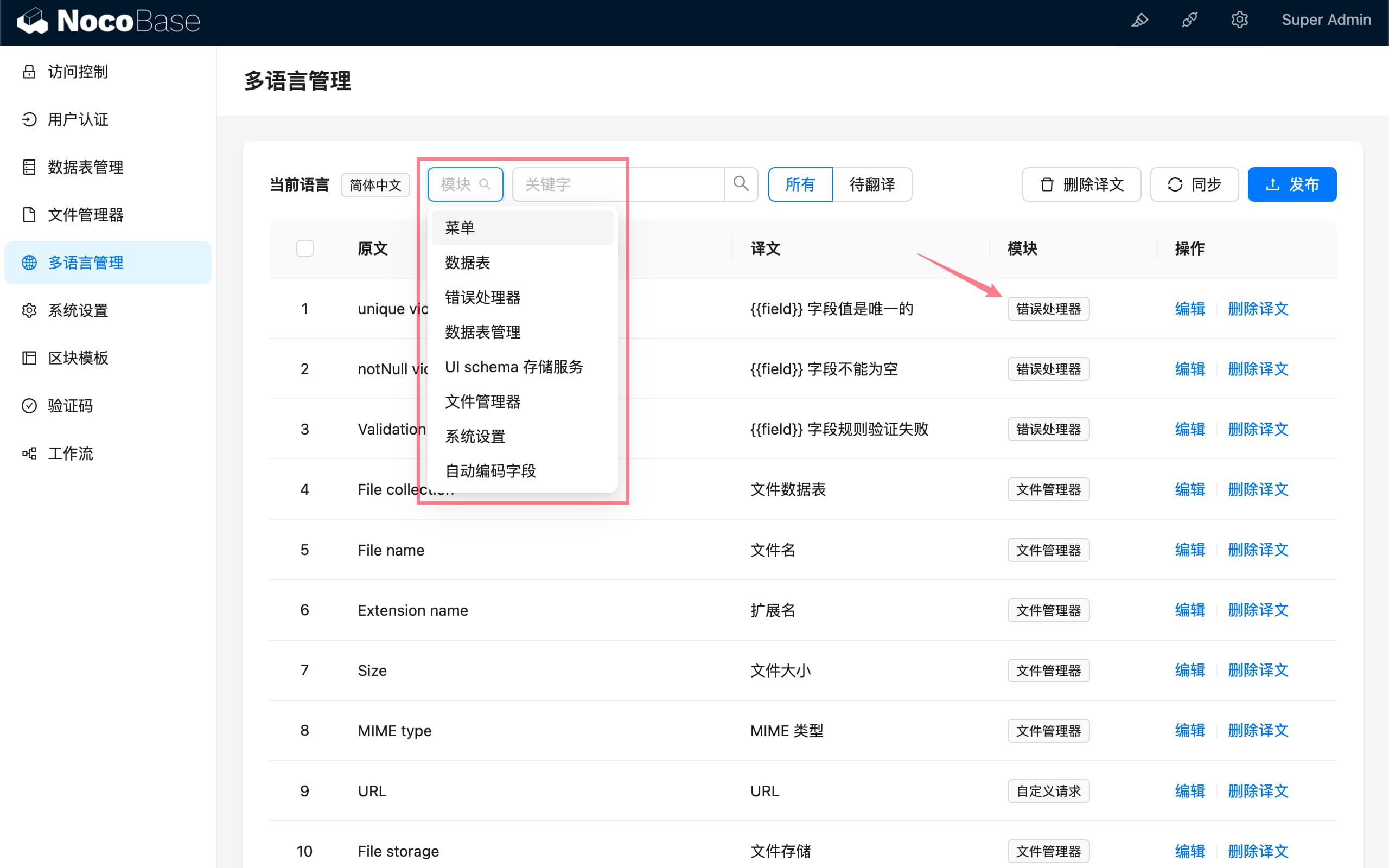Click the keyword search magnifier icon
This screenshot has width=1389, height=868.
(x=741, y=184)
